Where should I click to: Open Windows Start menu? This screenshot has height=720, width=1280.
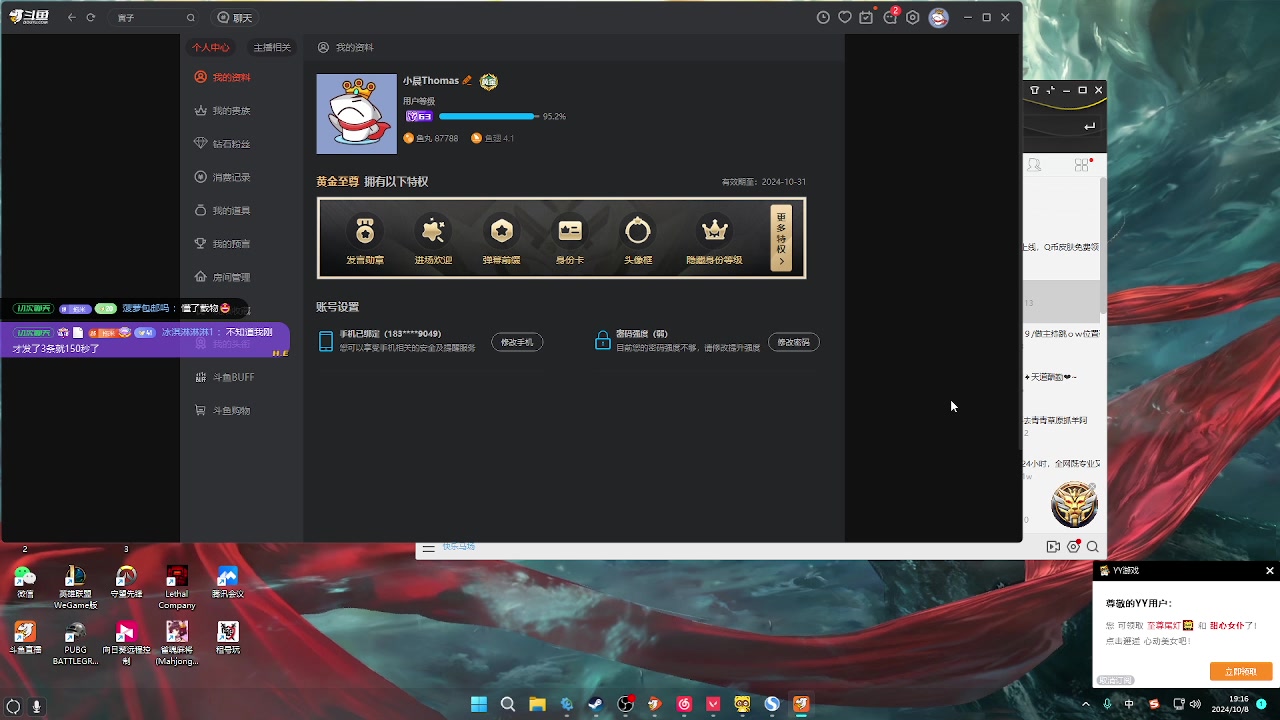pyautogui.click(x=479, y=704)
